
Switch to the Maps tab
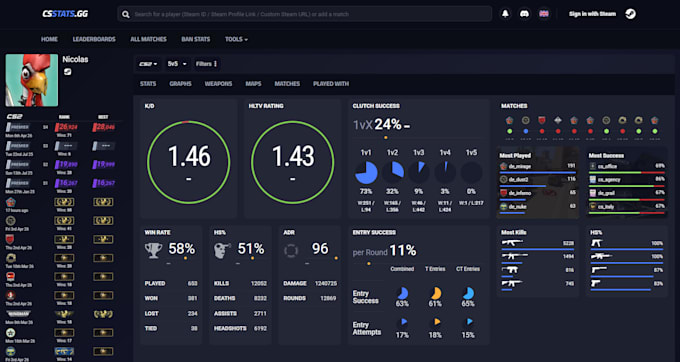point(253,84)
